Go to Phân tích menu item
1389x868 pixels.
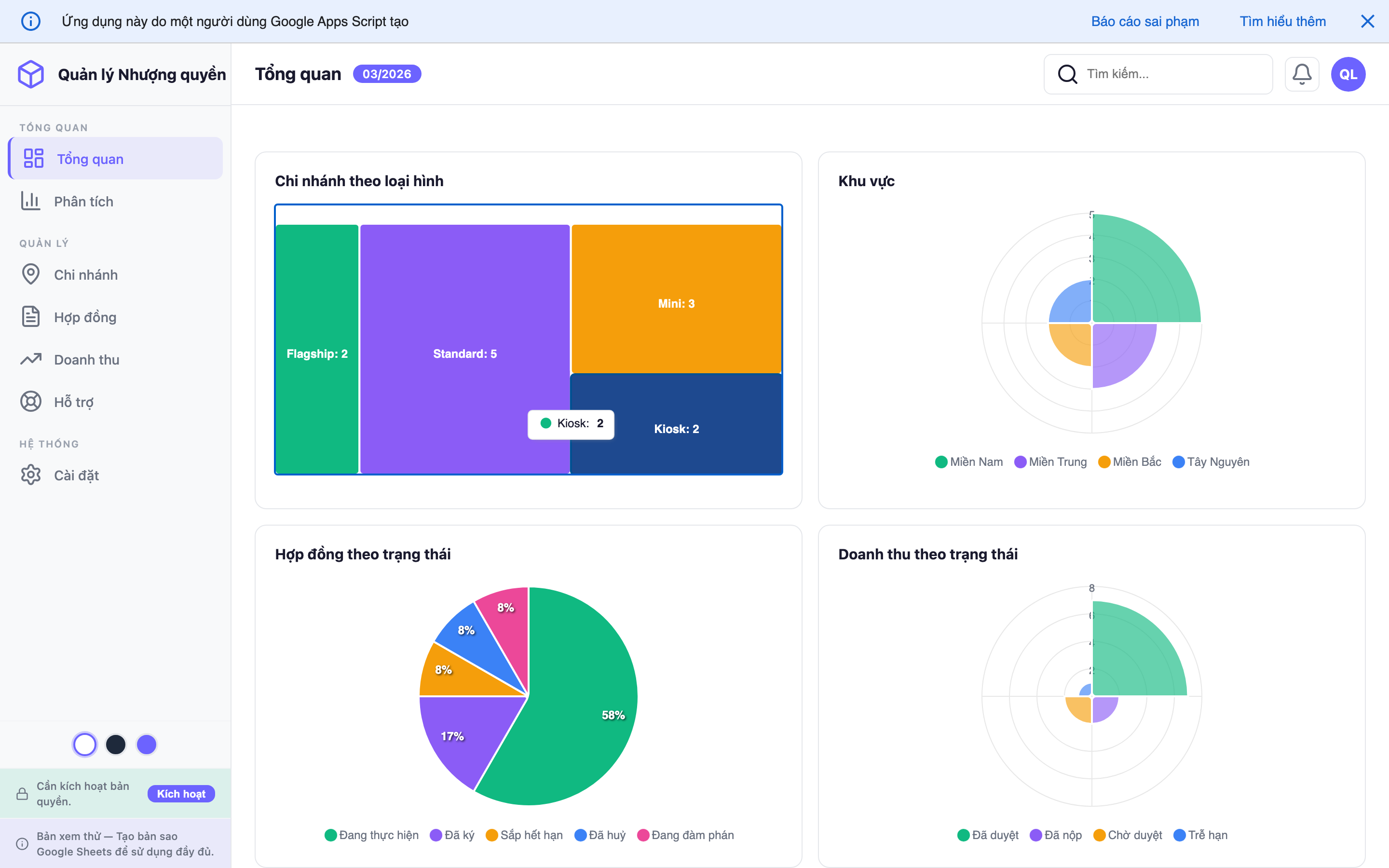[x=83, y=202]
